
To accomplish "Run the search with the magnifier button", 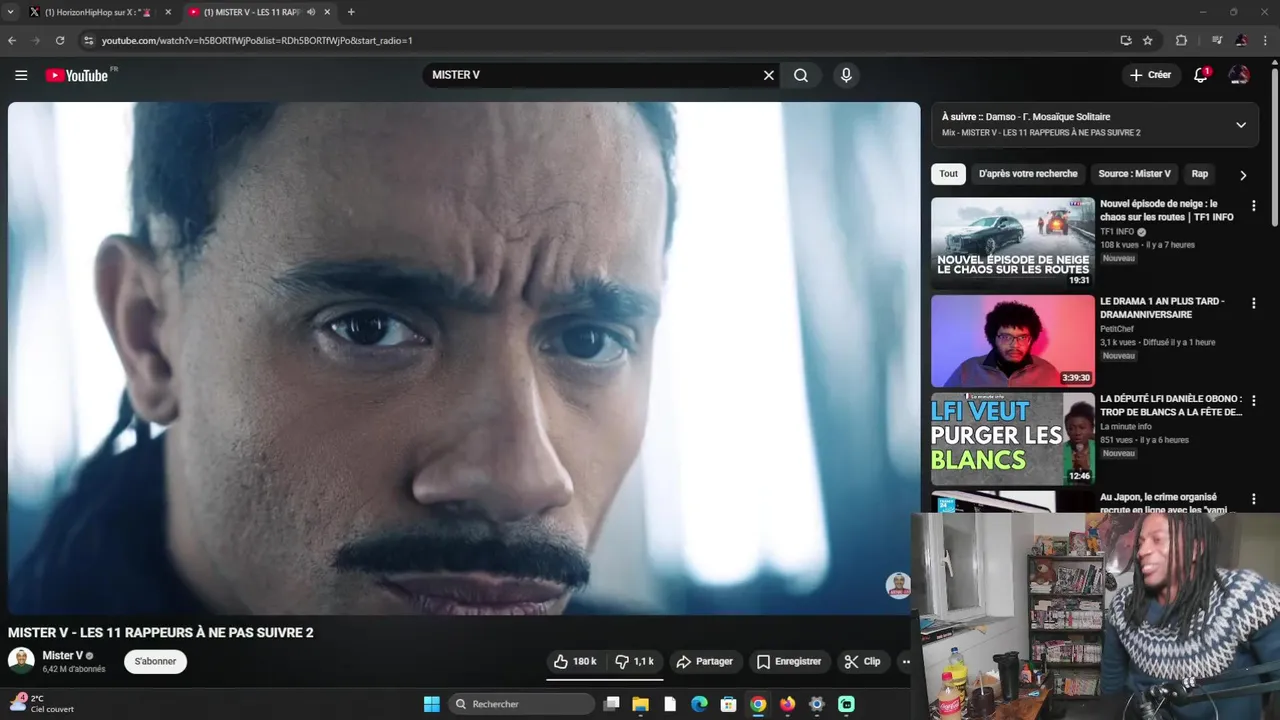I will click(x=801, y=75).
